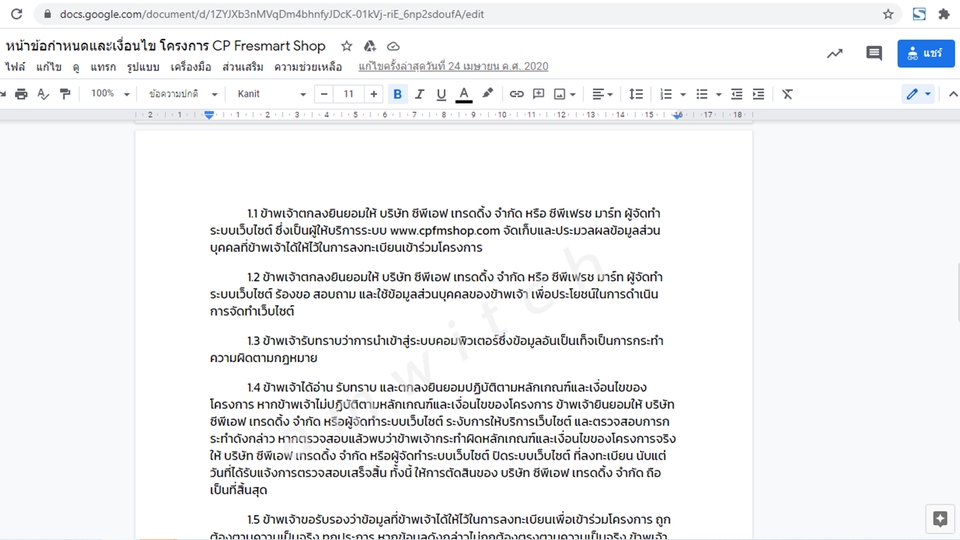Click the document title text
The width and height of the screenshot is (960, 540).
pyautogui.click(x=166, y=46)
